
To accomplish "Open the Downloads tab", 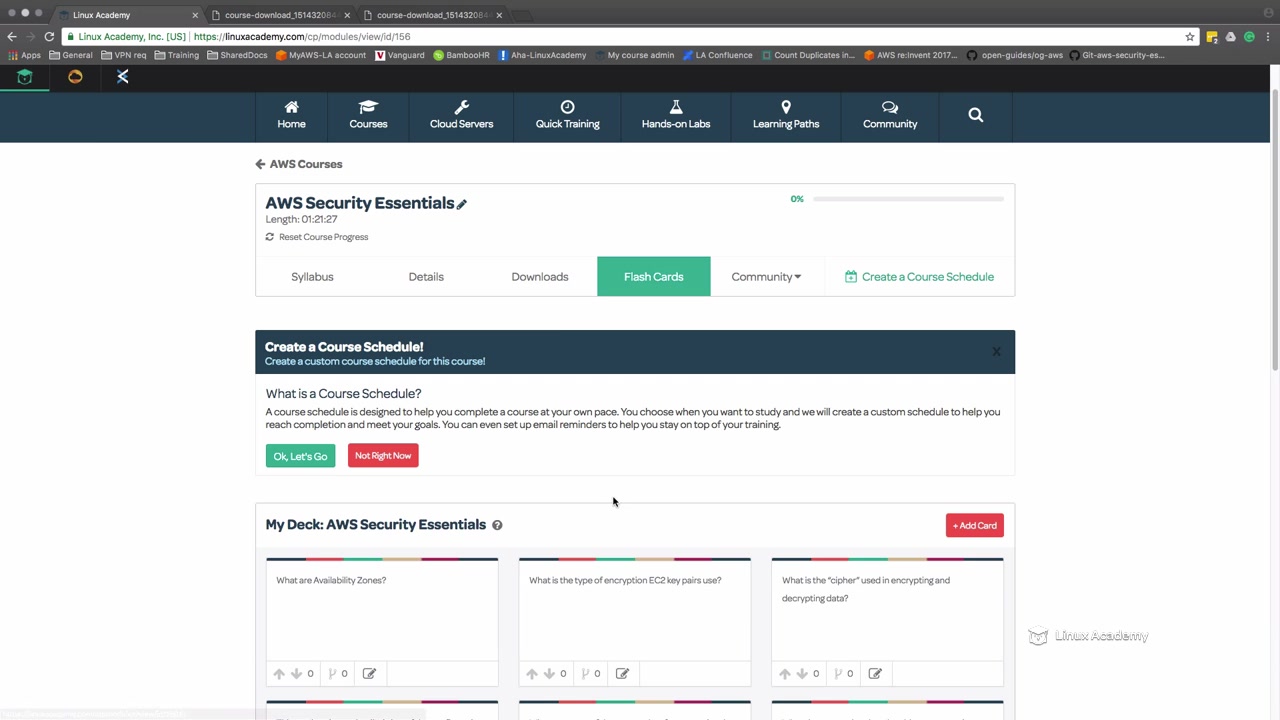I will click(x=540, y=277).
